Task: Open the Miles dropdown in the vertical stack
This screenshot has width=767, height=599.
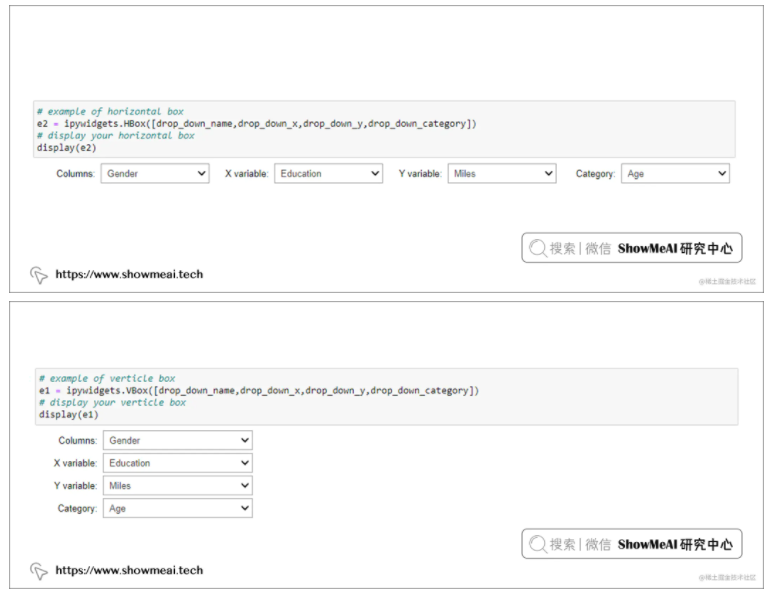Action: [x=178, y=486]
